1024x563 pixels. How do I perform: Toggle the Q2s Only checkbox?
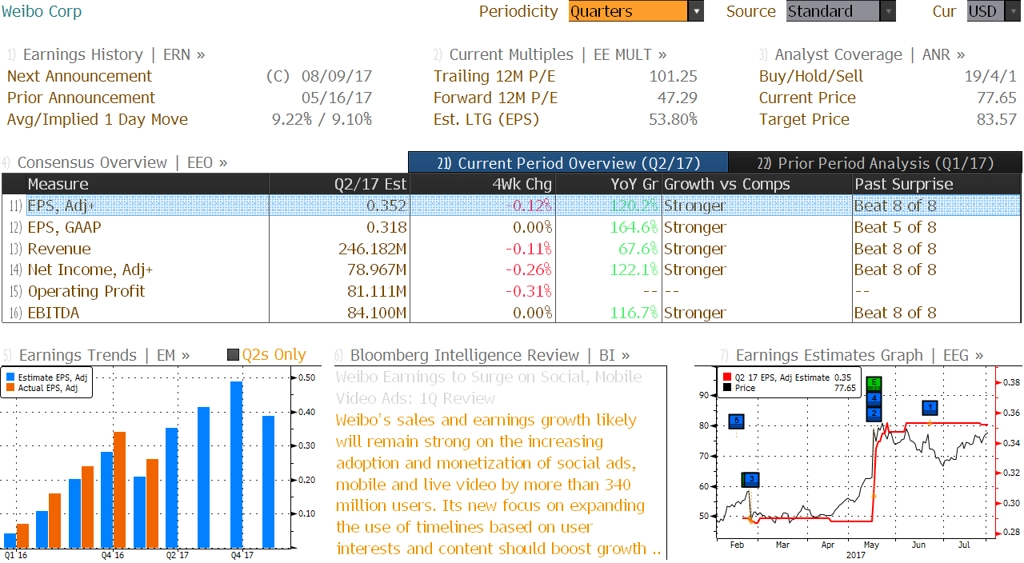[x=232, y=355]
